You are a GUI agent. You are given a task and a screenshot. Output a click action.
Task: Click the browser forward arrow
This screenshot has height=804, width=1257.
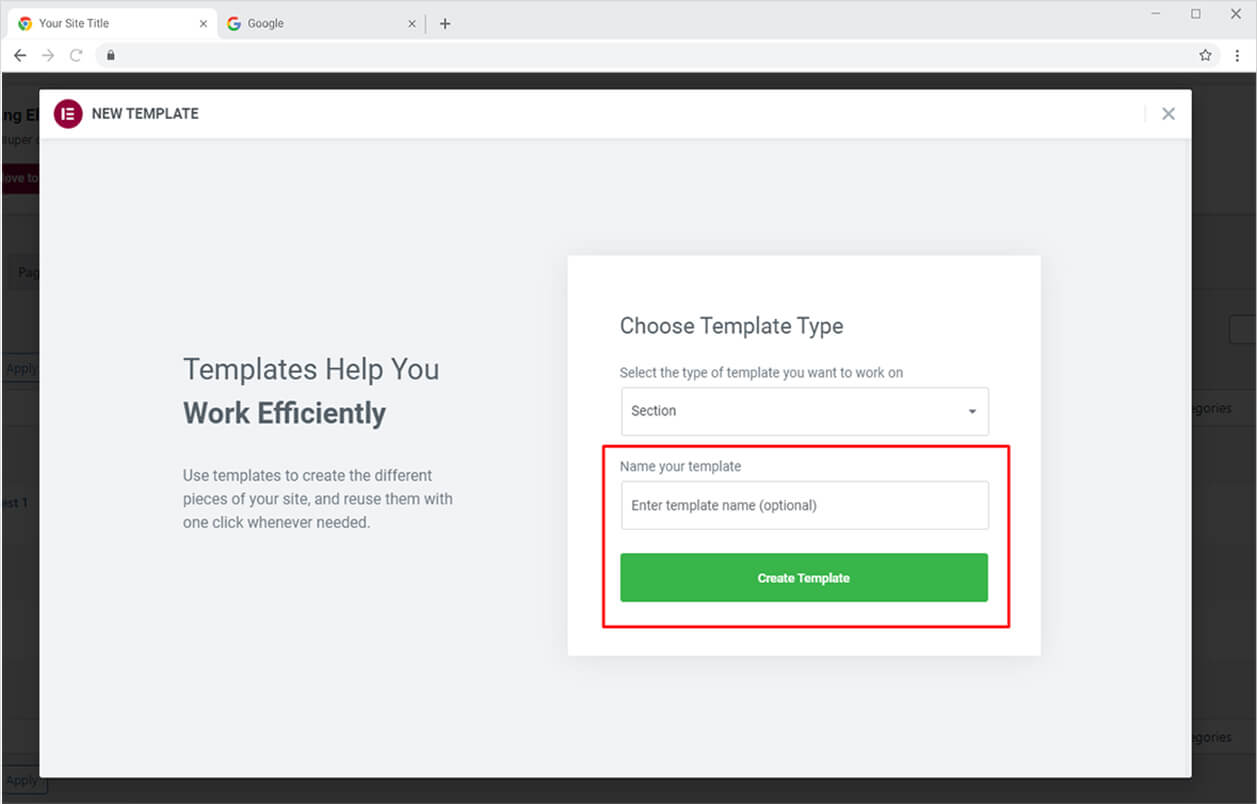(x=48, y=55)
